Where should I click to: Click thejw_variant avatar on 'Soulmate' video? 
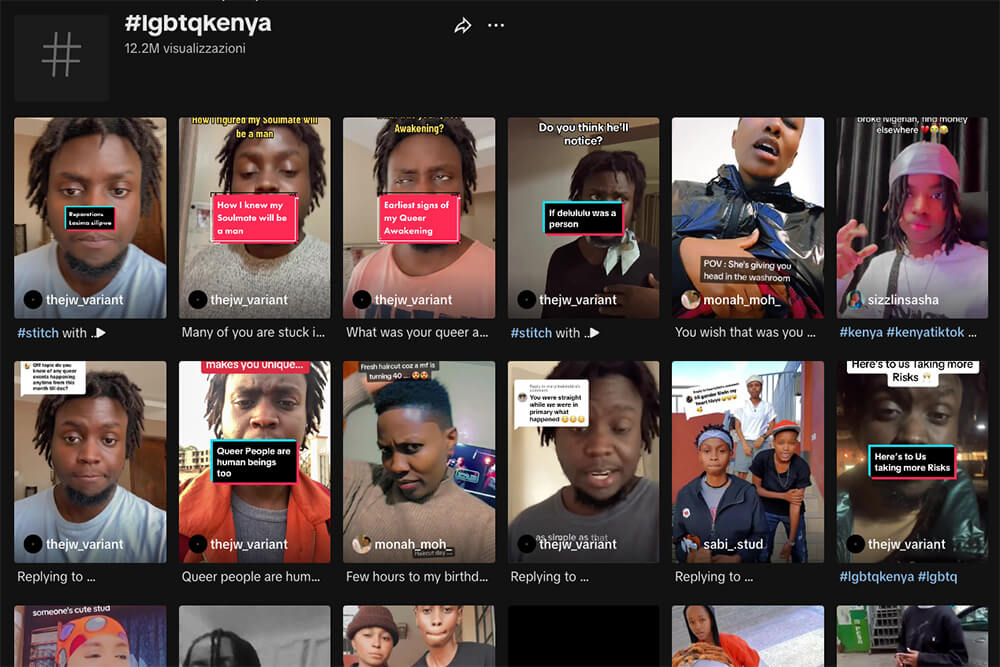point(198,299)
